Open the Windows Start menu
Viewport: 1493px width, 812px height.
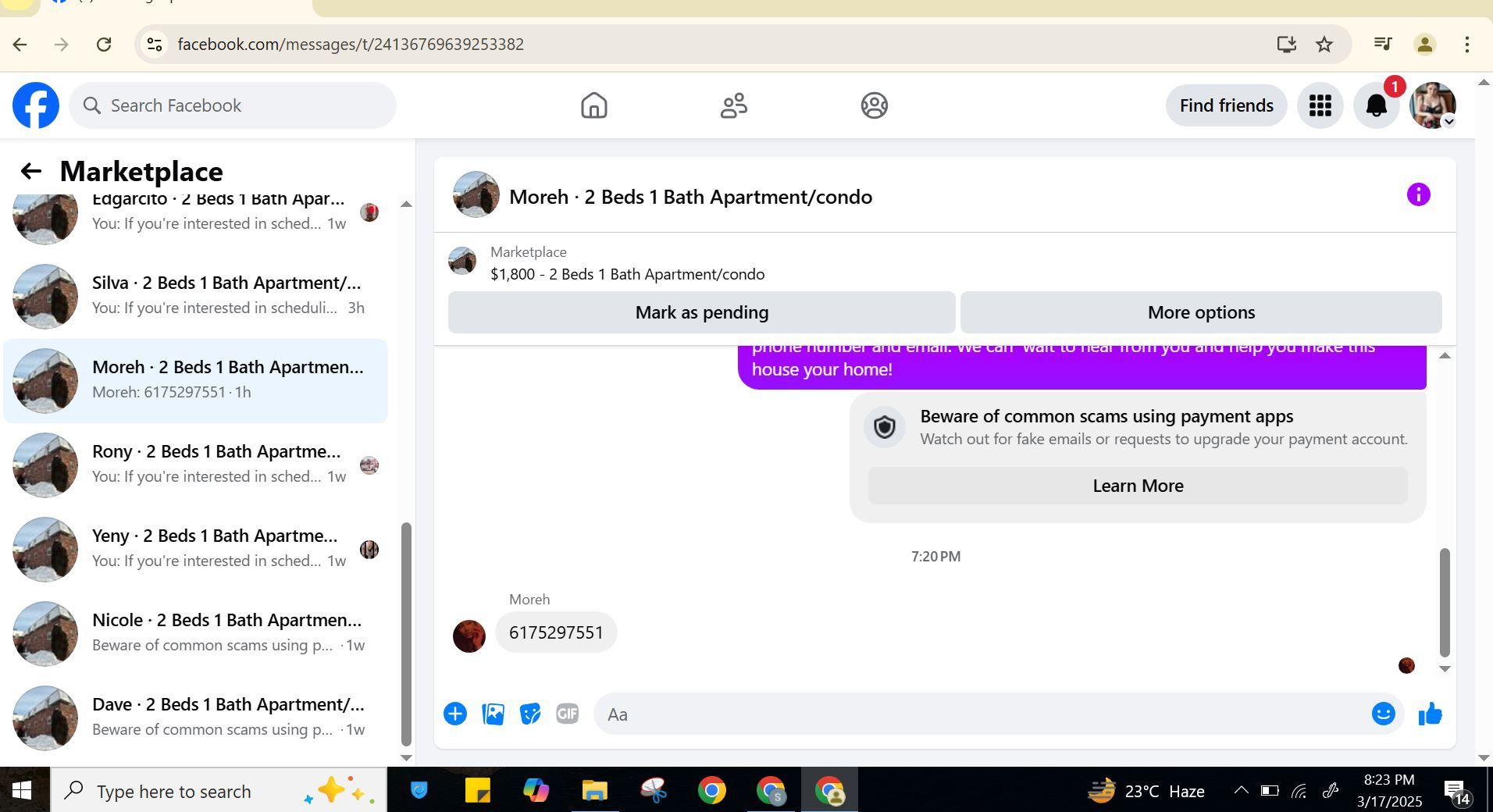(x=22, y=791)
